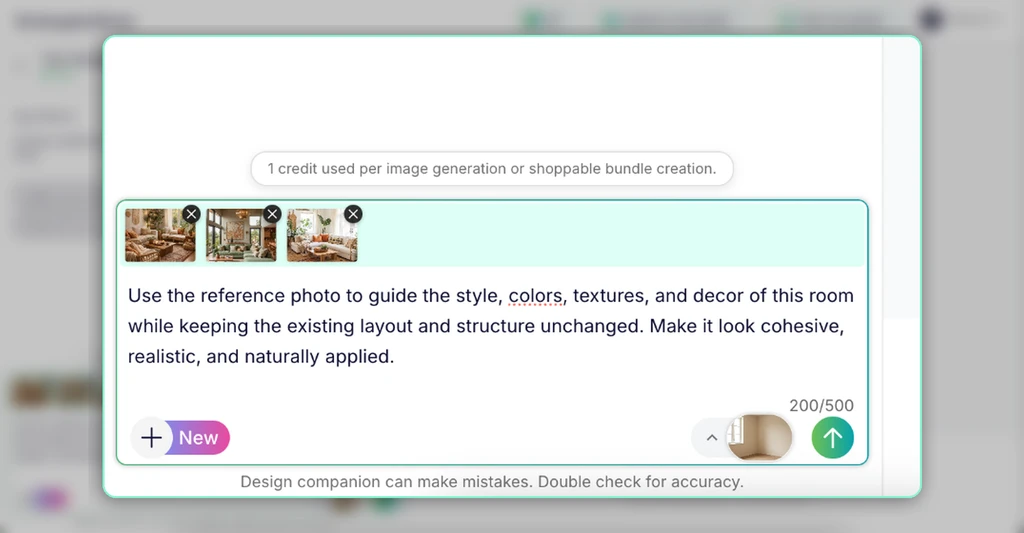Screen dimensions: 1024x533
Task: Remove the second reference photo thumbnail
Action: tap(272, 214)
